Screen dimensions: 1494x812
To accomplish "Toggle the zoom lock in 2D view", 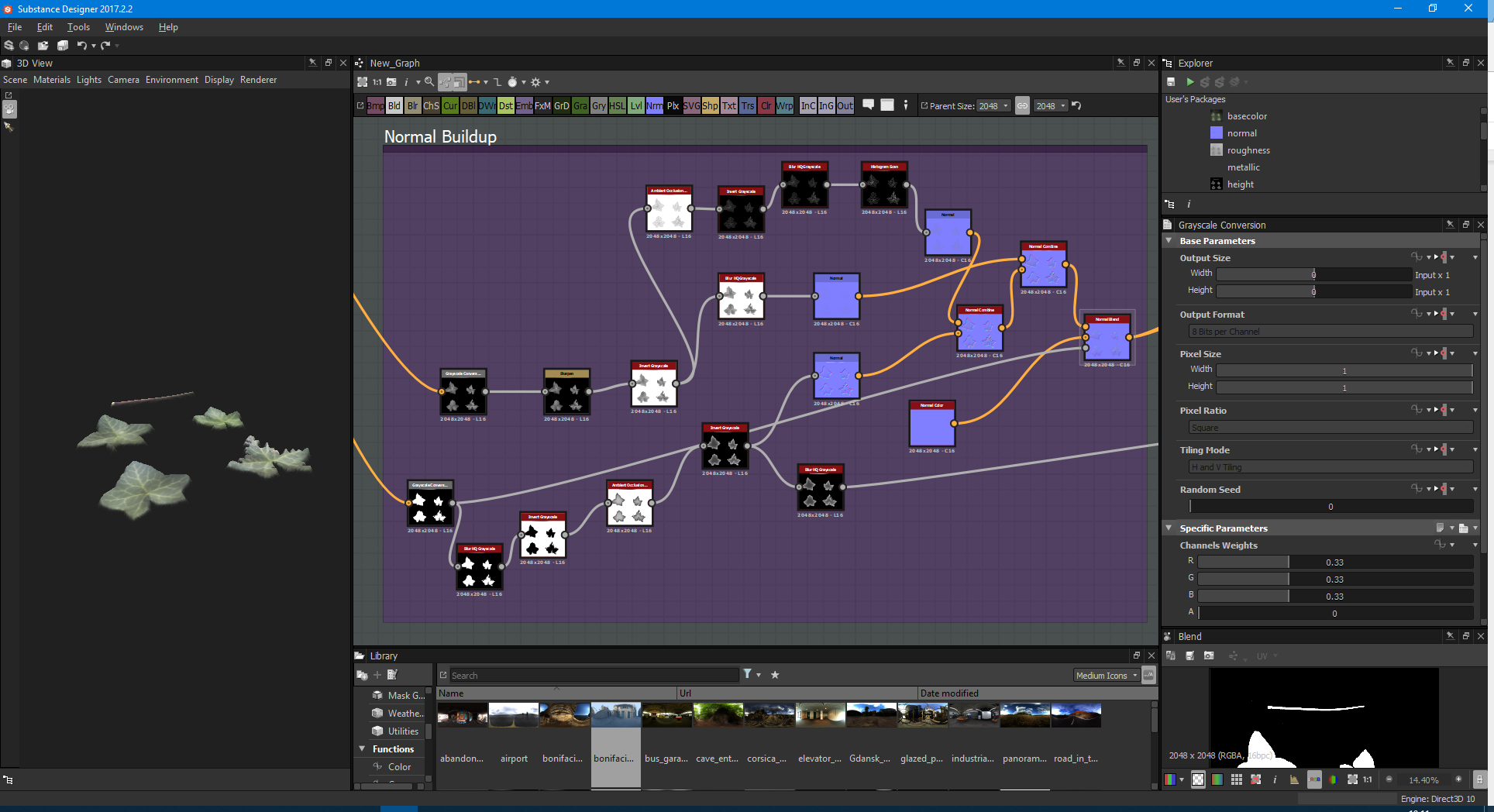I will 1479,779.
